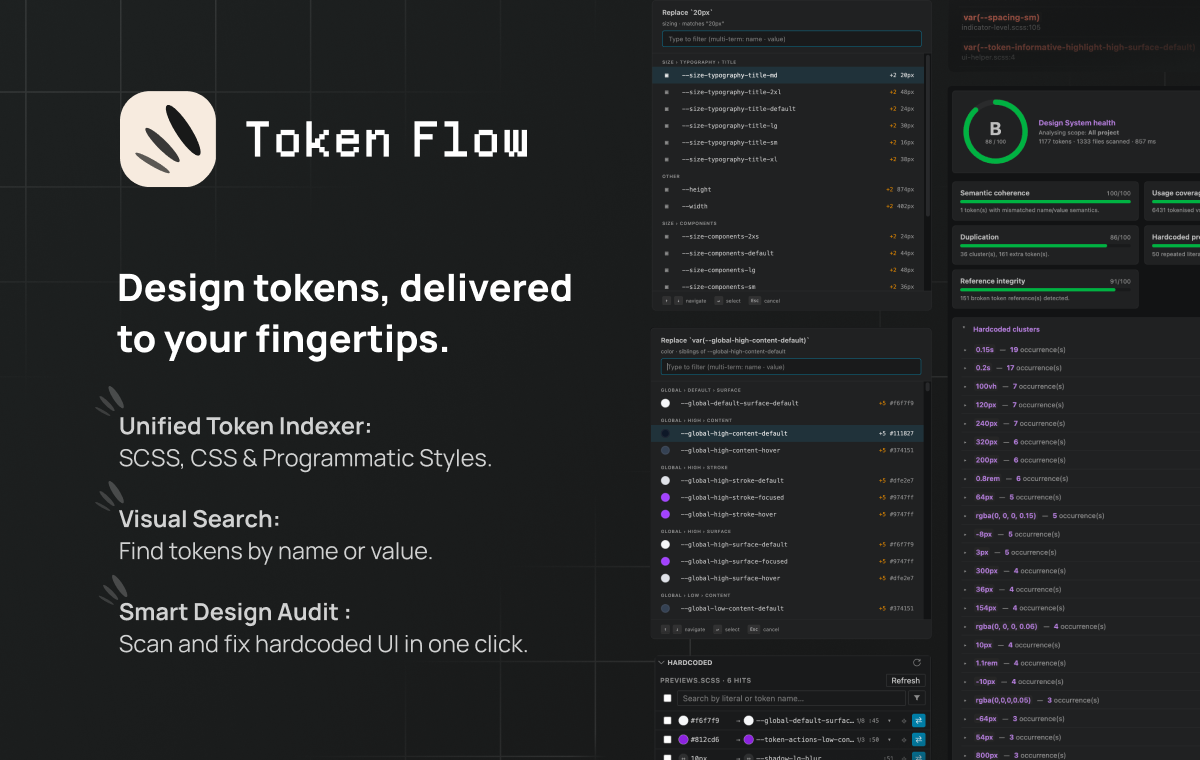
Task: Select --size-components-2xs token
Action: [x=788, y=236]
